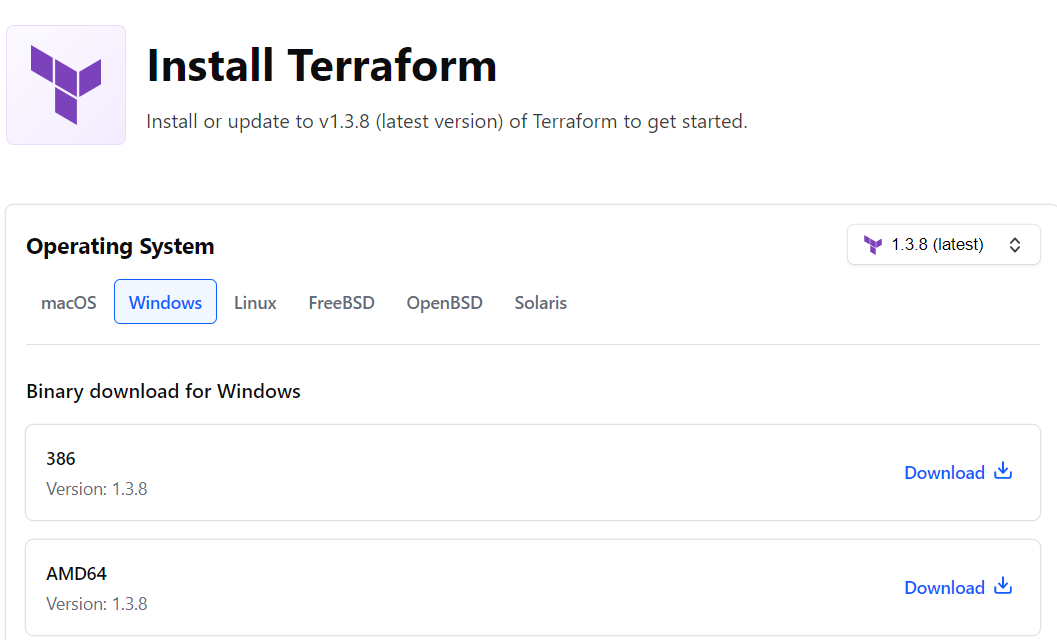Keep Windows selected as the operating system
The height and width of the screenshot is (640, 1057).
click(x=165, y=302)
